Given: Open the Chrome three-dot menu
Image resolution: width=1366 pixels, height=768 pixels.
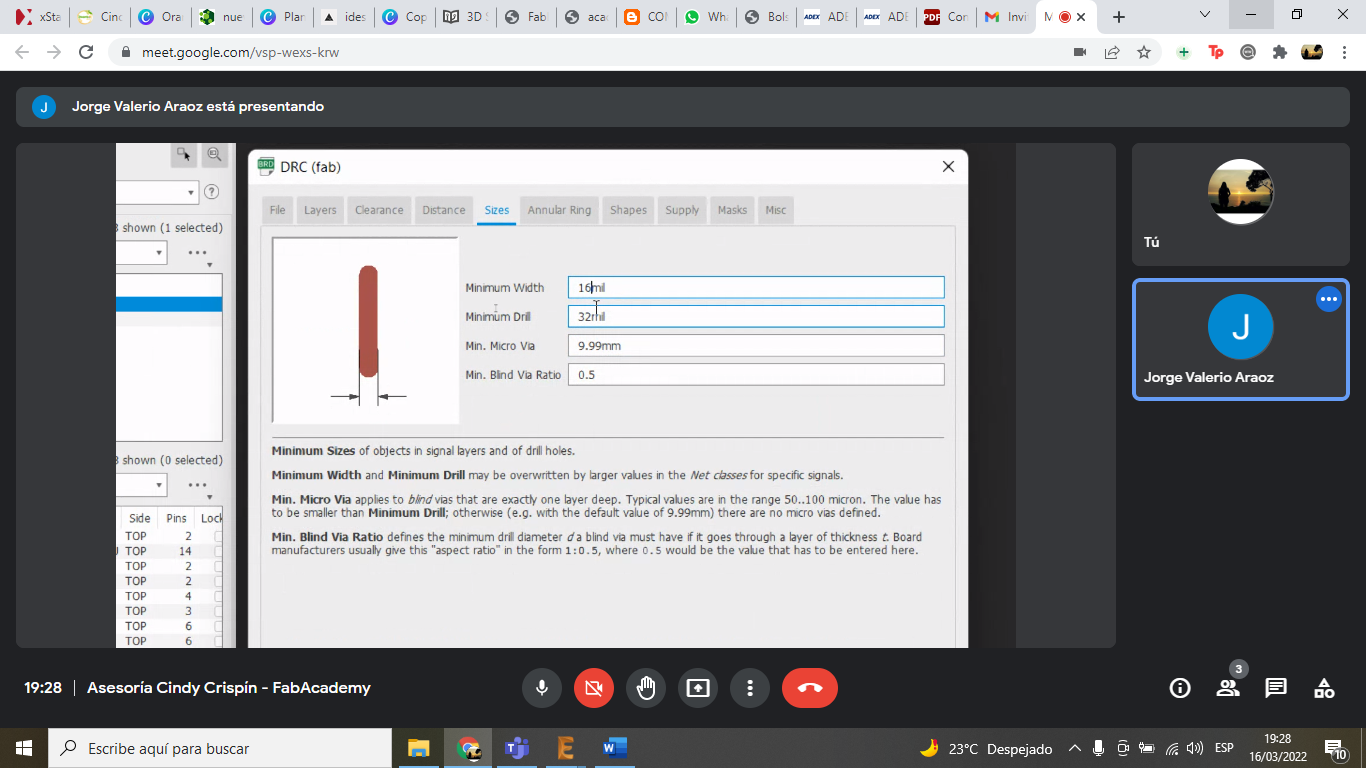Looking at the screenshot, I should (1344, 52).
